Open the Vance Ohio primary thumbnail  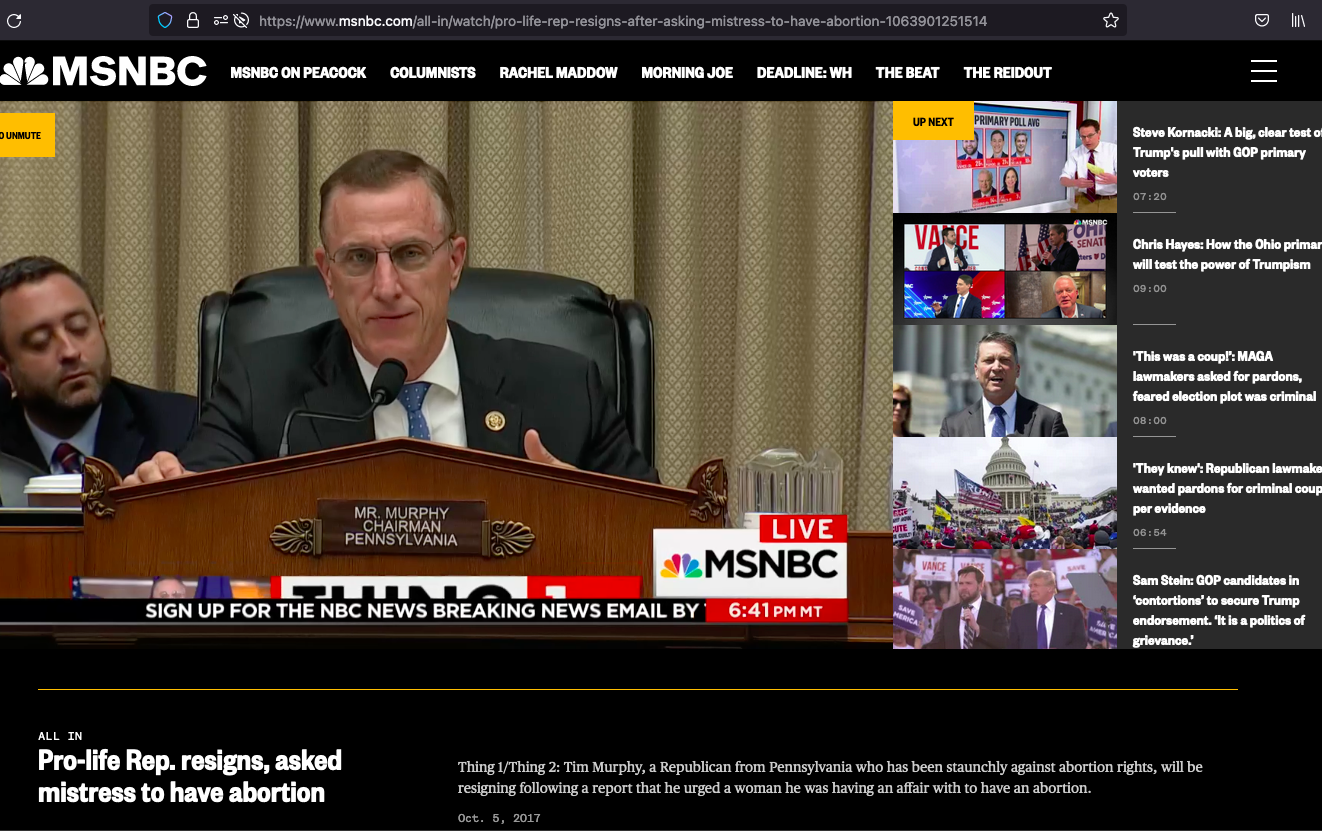[1005, 269]
